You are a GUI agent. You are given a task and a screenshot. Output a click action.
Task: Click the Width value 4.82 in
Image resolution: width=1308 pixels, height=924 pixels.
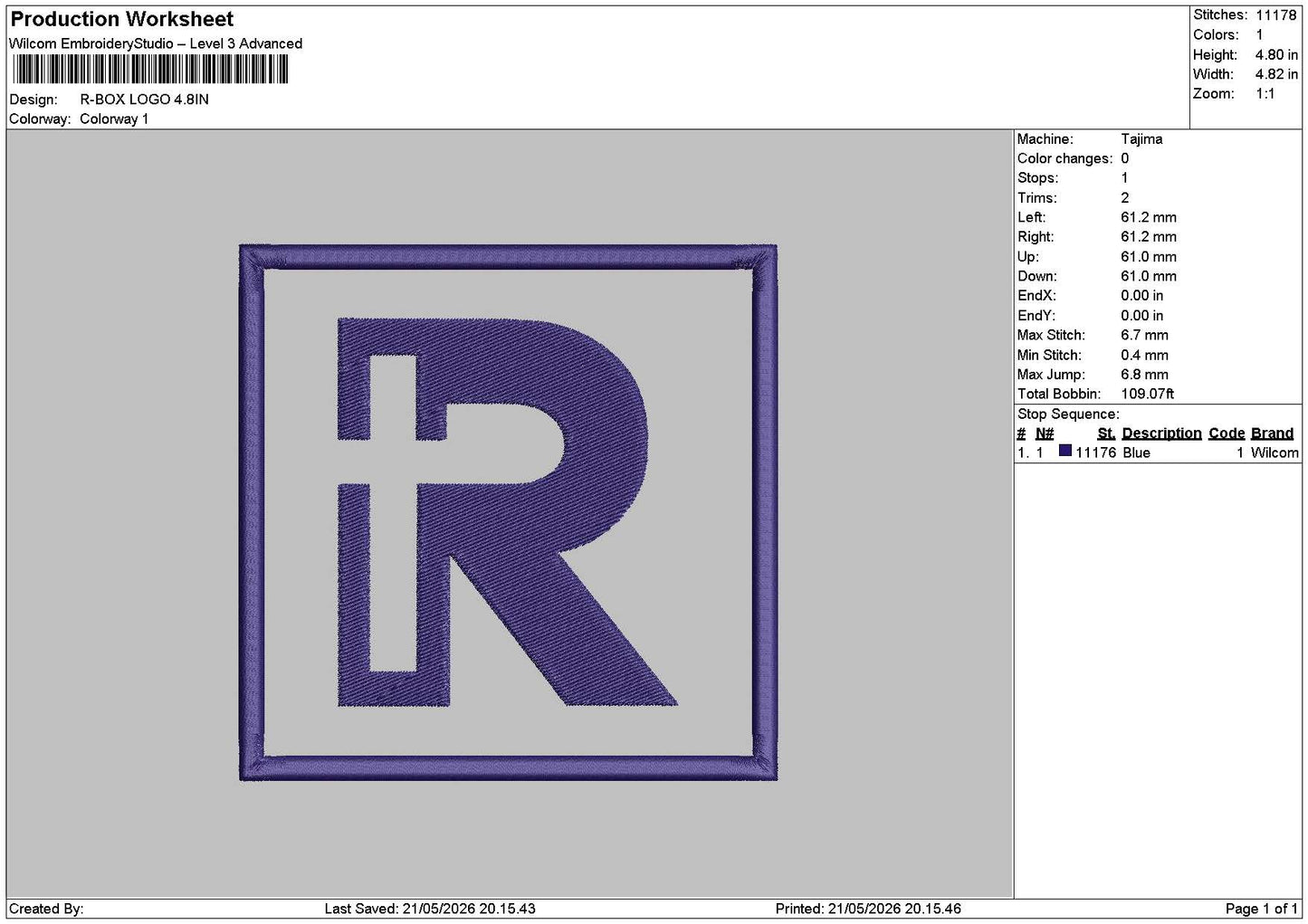pos(1276,74)
